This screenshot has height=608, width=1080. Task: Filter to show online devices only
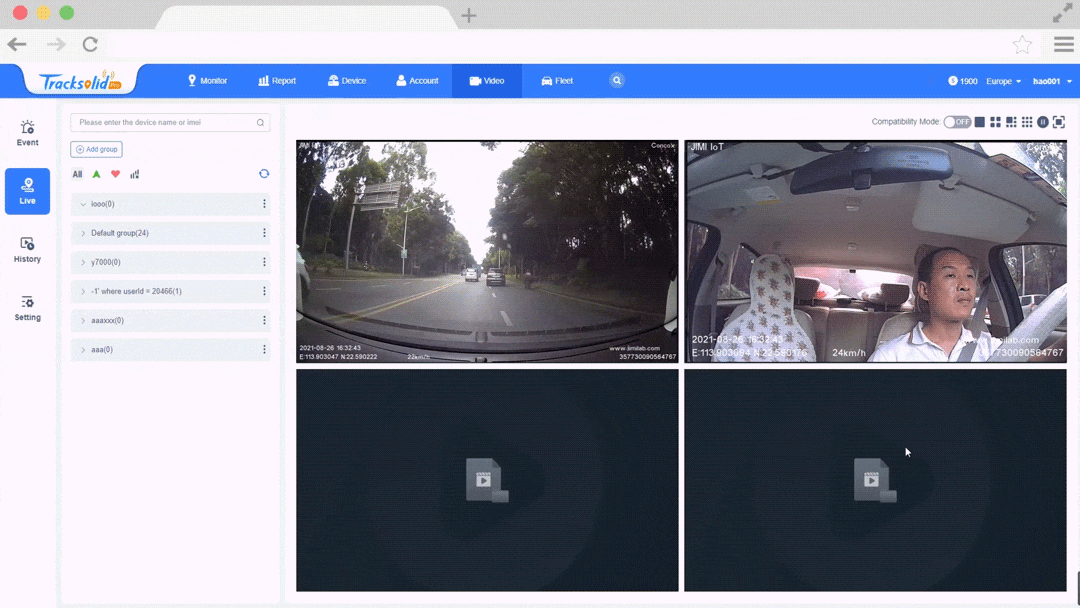(x=96, y=173)
